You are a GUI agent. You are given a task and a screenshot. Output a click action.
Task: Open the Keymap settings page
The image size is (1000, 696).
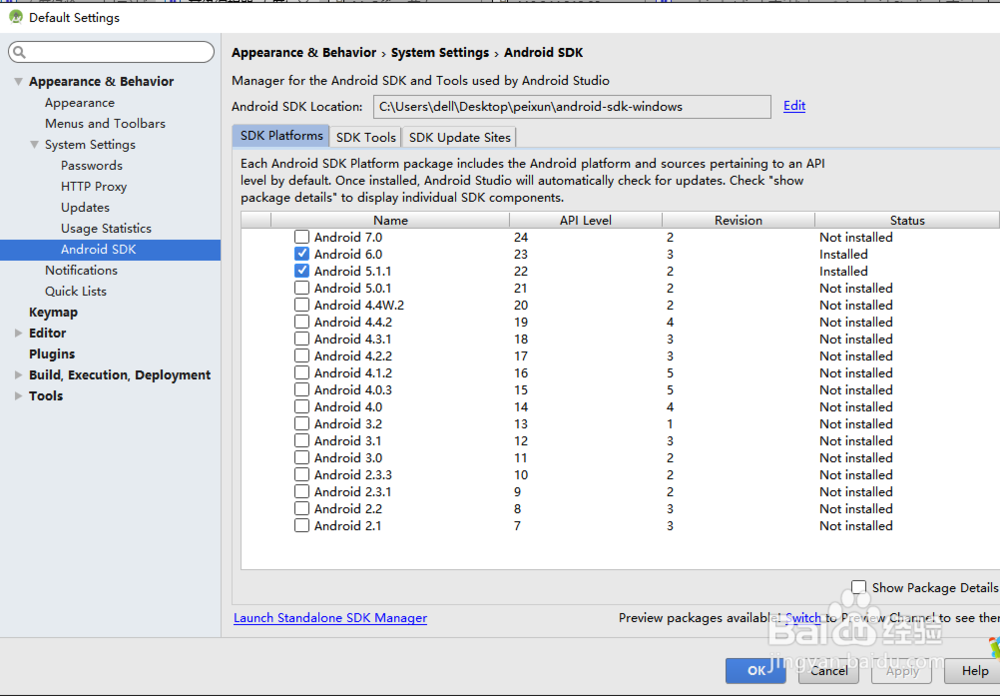pyautogui.click(x=53, y=313)
